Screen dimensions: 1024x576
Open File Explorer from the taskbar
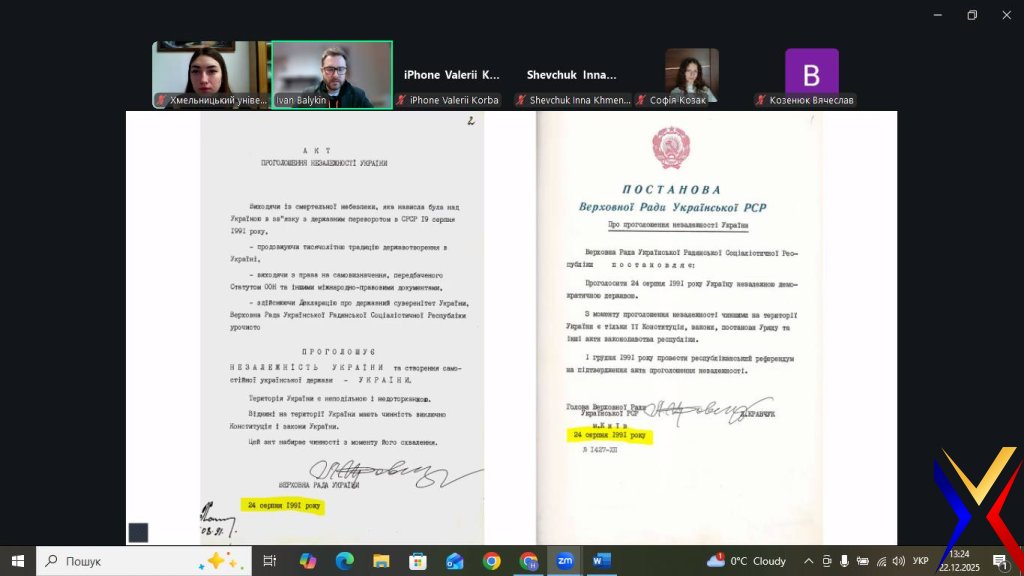click(x=381, y=561)
